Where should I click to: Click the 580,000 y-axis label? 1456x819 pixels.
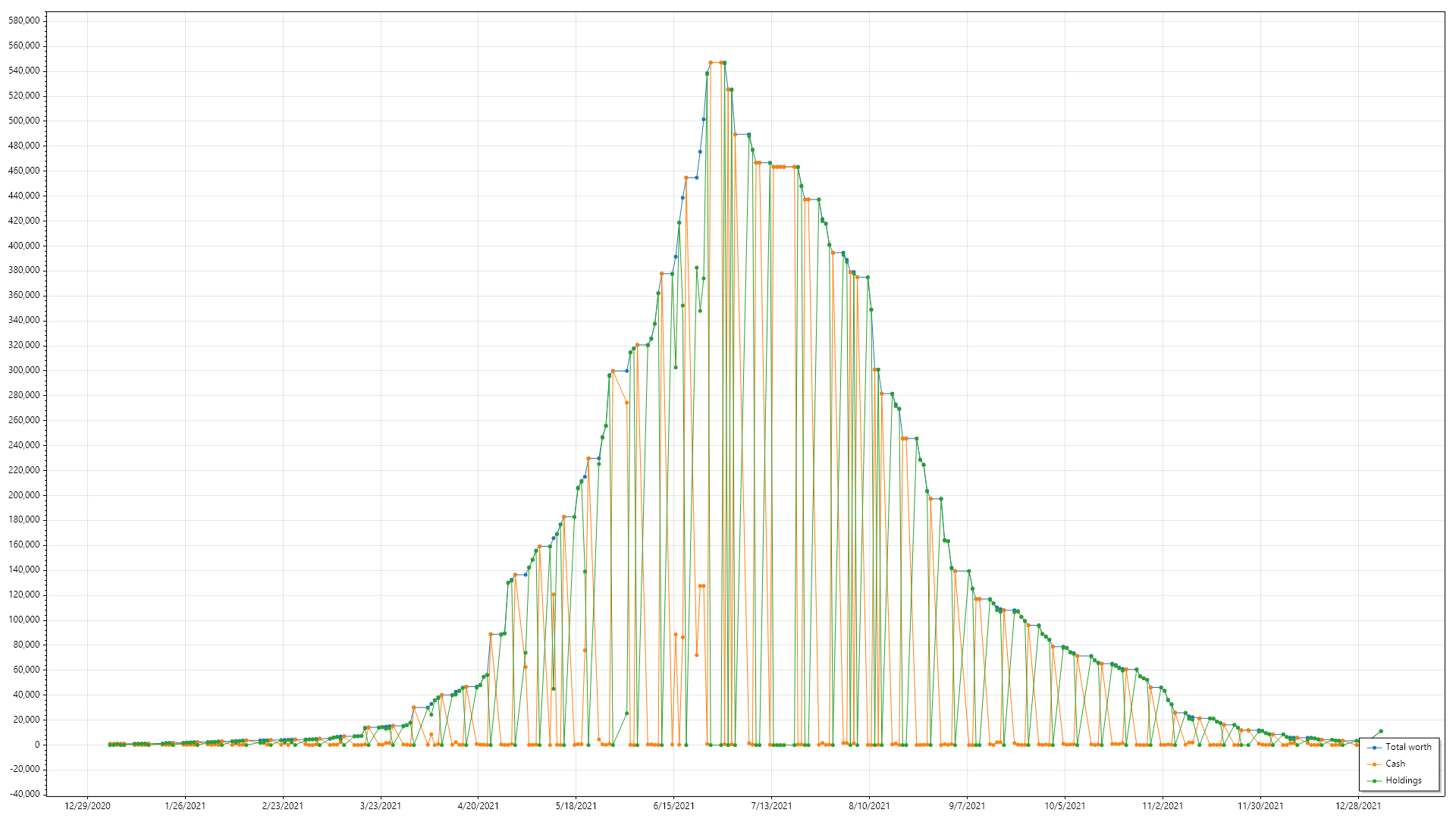point(24,20)
